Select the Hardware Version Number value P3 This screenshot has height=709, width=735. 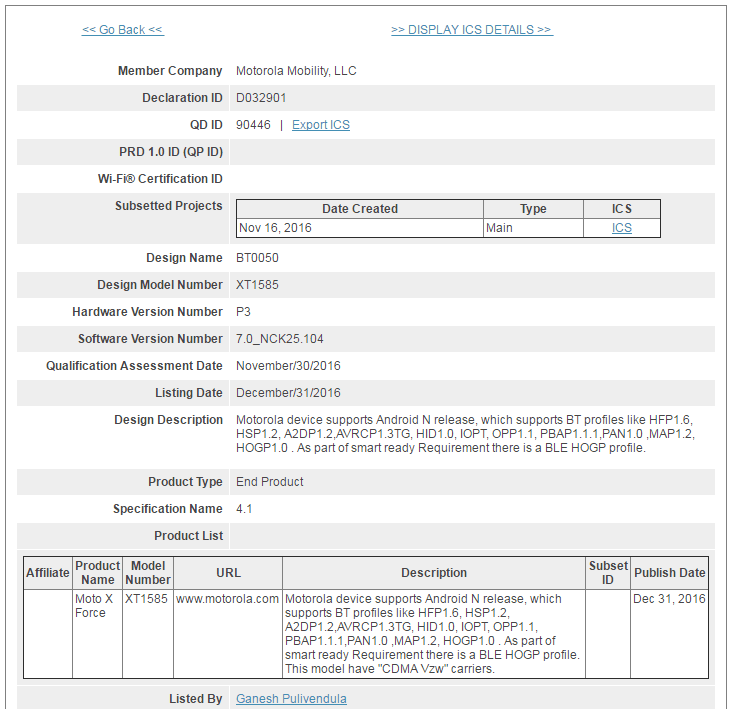[243, 312]
